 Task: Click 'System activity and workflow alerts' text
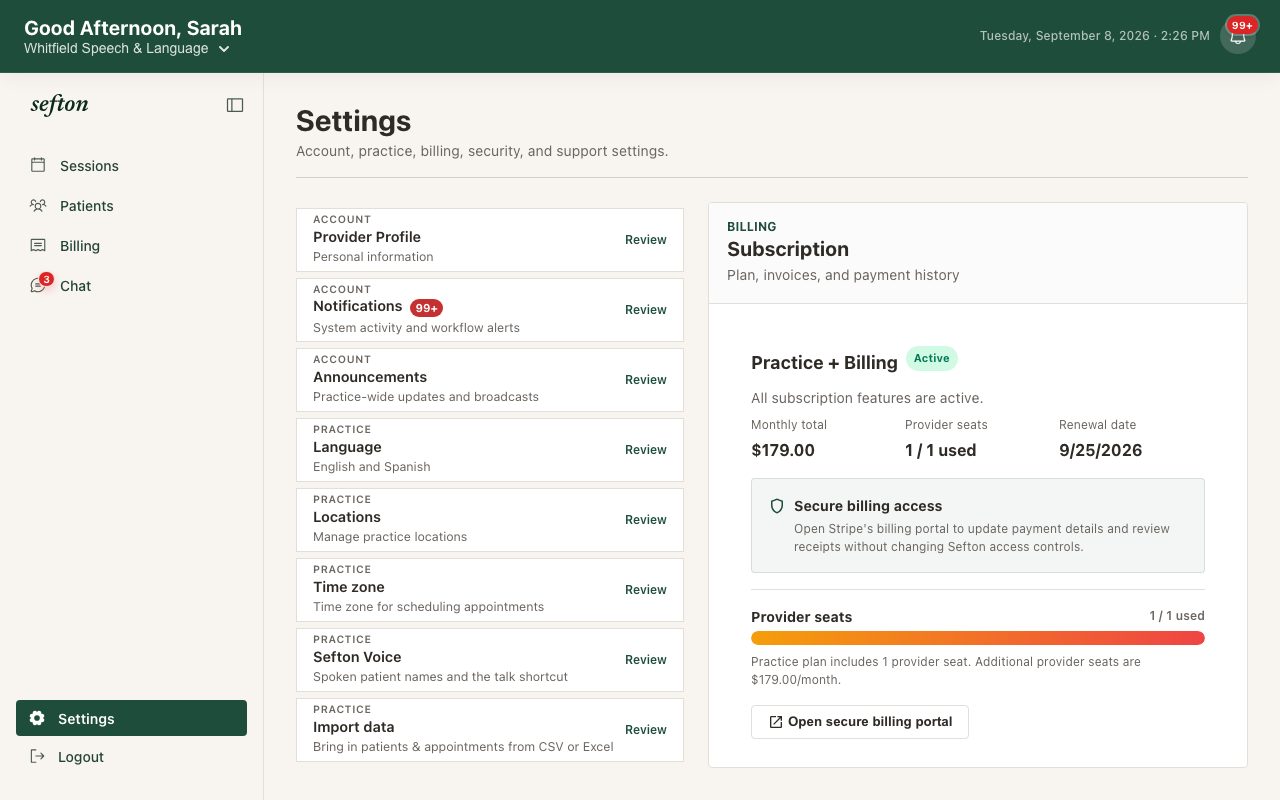[416, 327]
